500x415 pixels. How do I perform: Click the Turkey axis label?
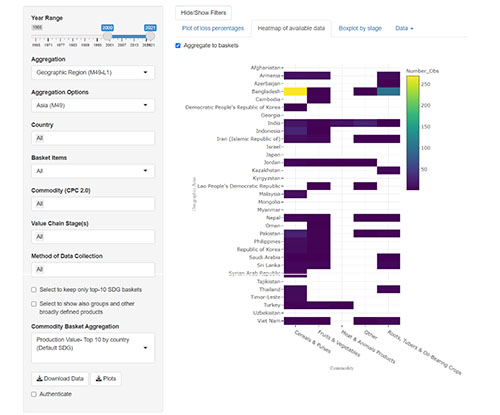click(x=272, y=305)
